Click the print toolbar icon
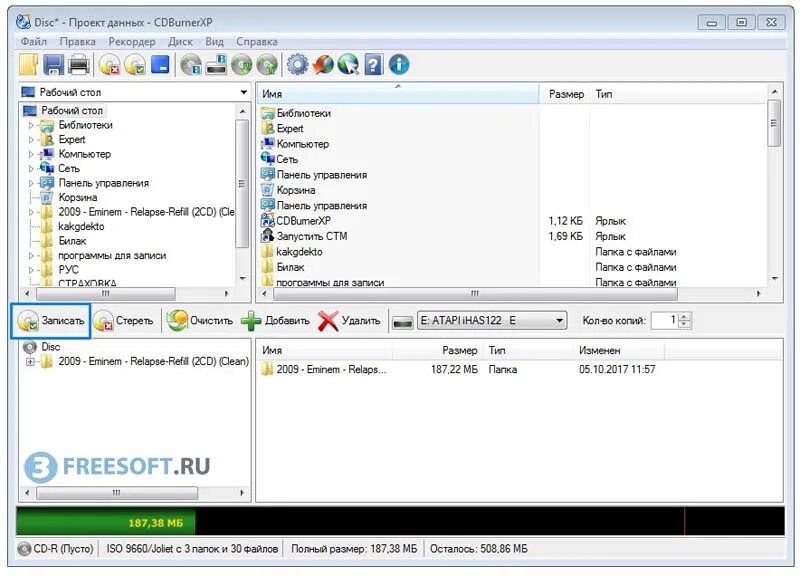This screenshot has height=576, width=800. click(79, 65)
